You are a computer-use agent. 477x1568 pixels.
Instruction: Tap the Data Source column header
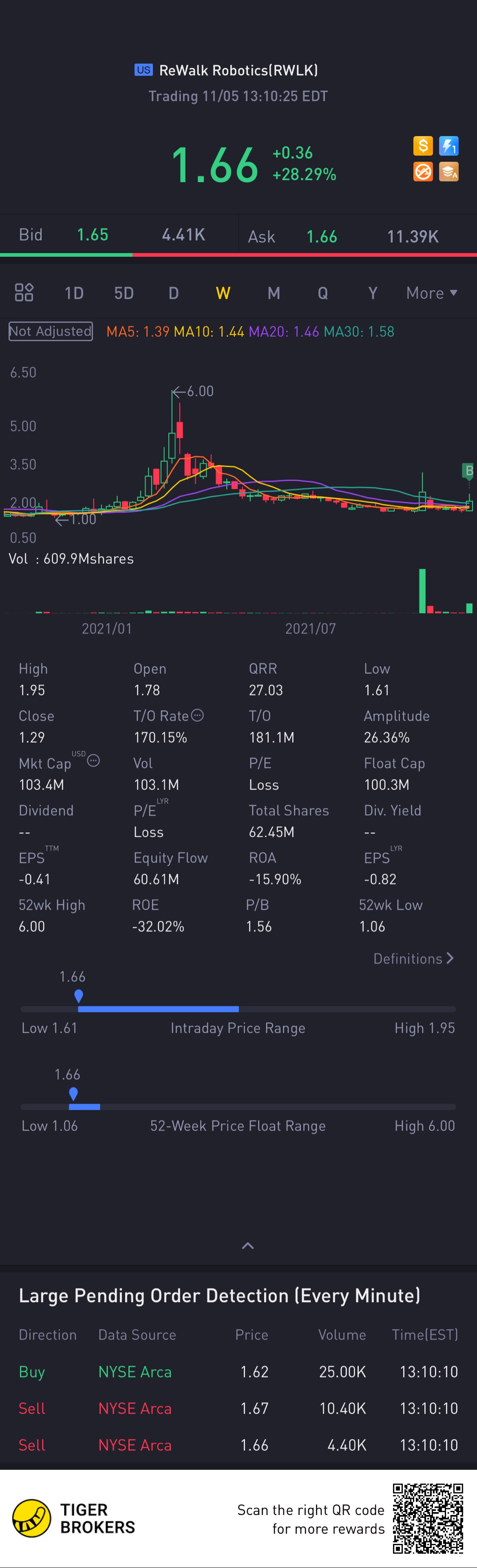point(137,1335)
